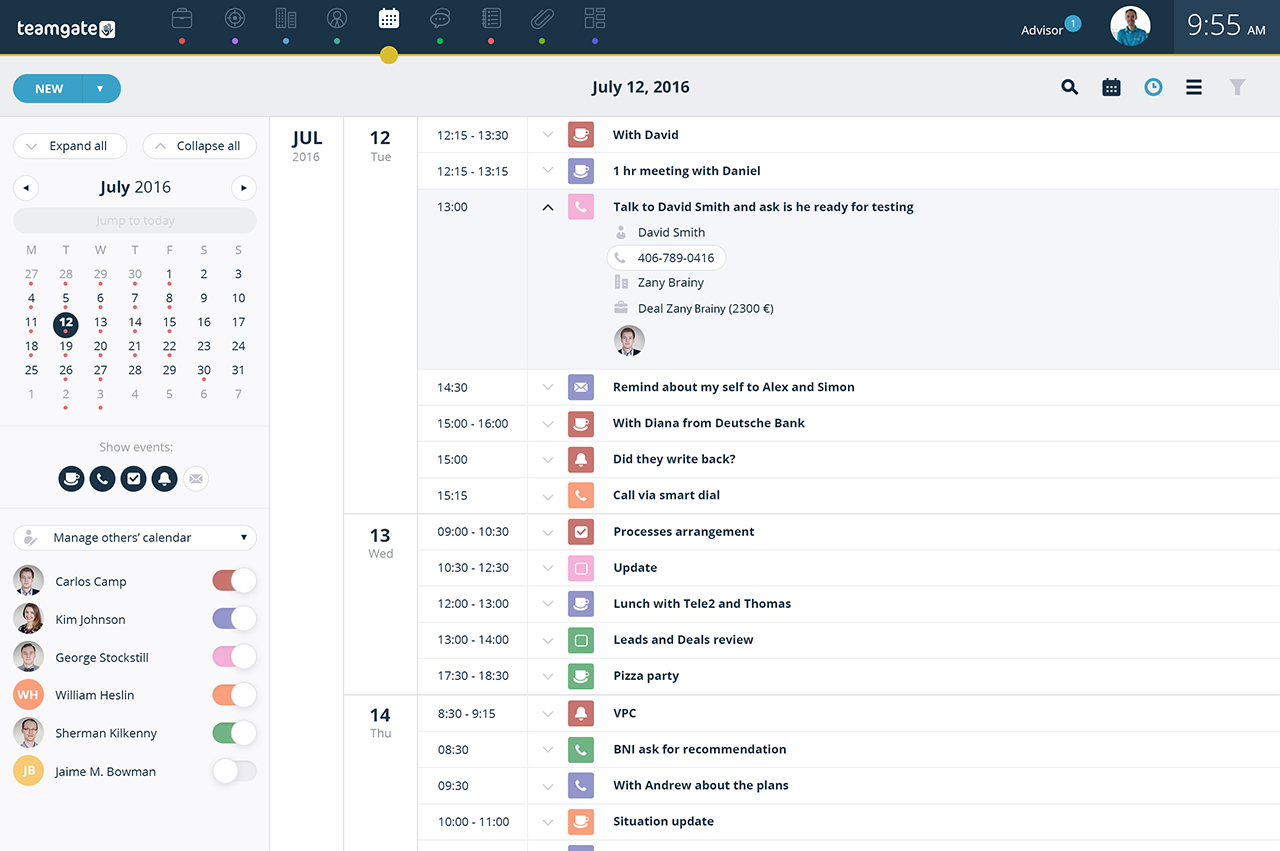The image size is (1280, 851).
Task: Open the NEW button dropdown arrow
Action: pos(101,89)
